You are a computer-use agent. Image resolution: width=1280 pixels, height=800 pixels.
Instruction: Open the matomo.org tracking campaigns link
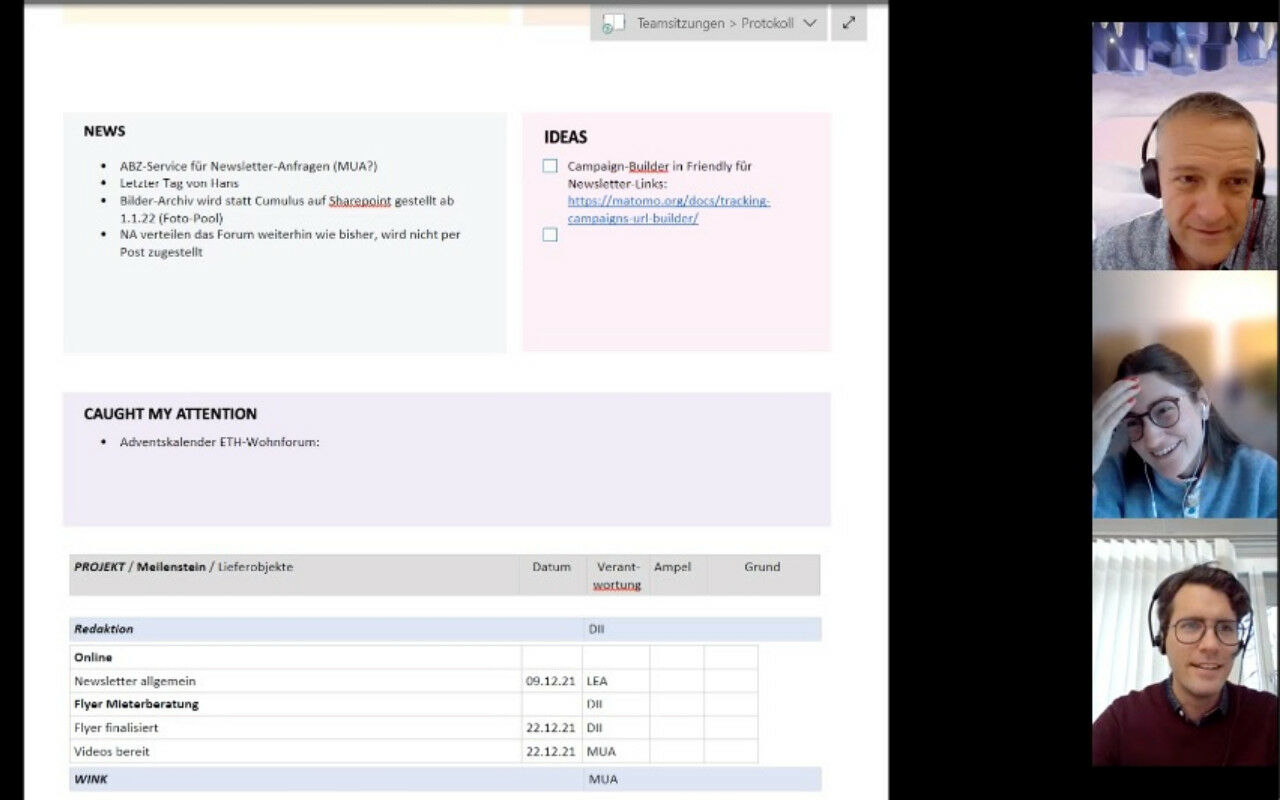[668, 209]
